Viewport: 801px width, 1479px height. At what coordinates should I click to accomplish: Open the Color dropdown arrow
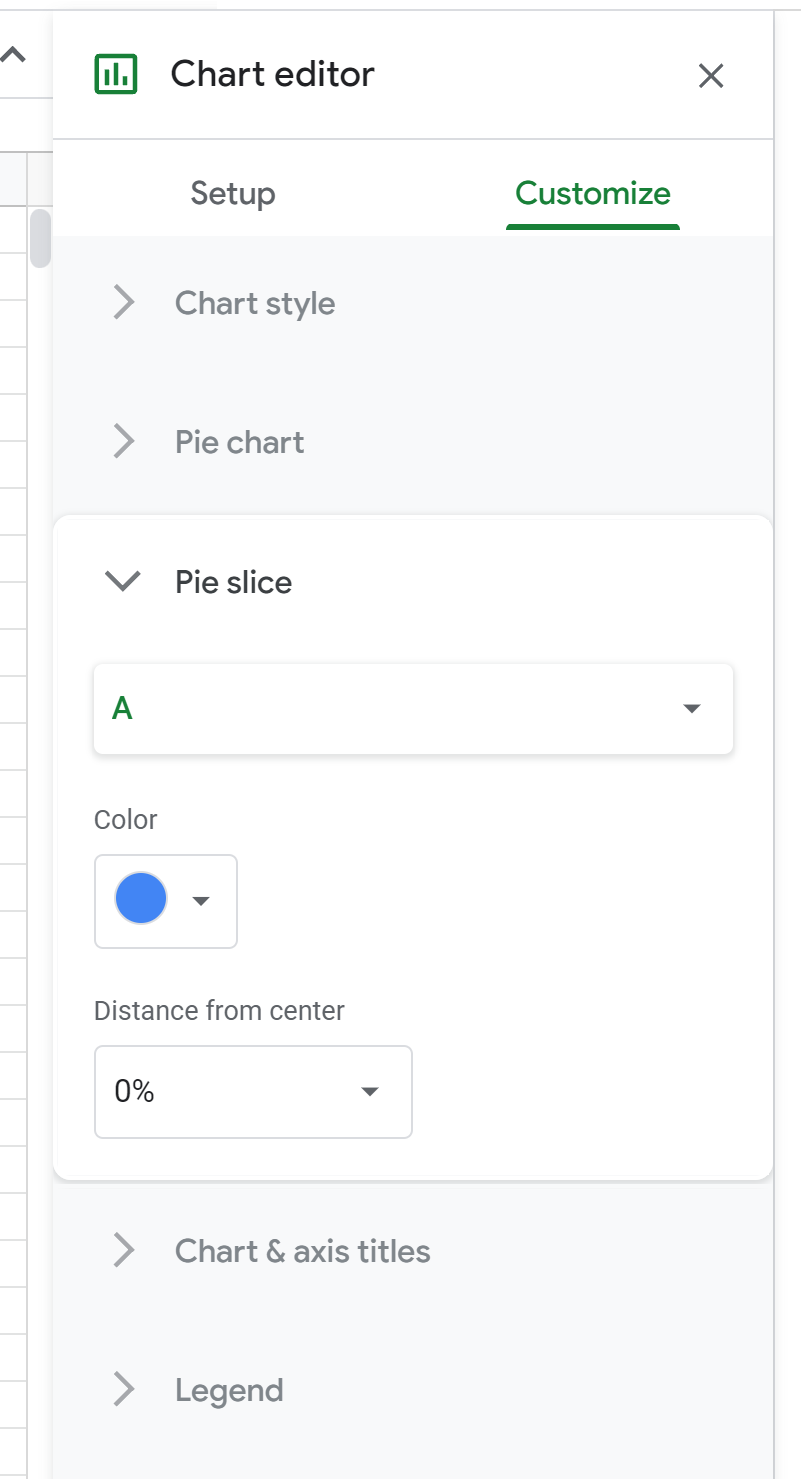click(201, 901)
